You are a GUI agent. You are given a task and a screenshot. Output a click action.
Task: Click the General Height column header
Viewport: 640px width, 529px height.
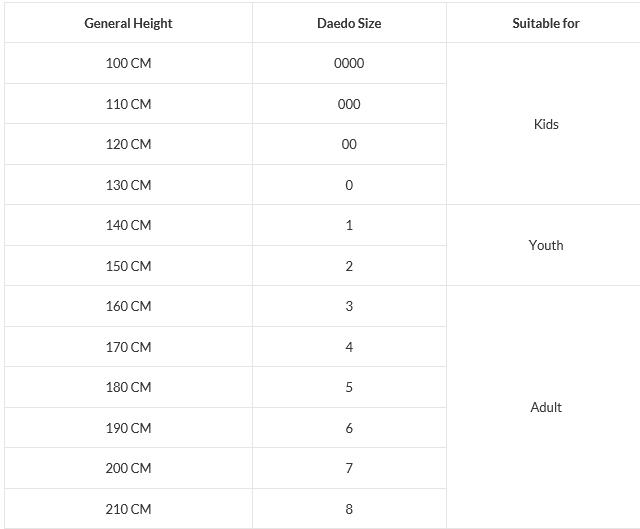point(129,23)
